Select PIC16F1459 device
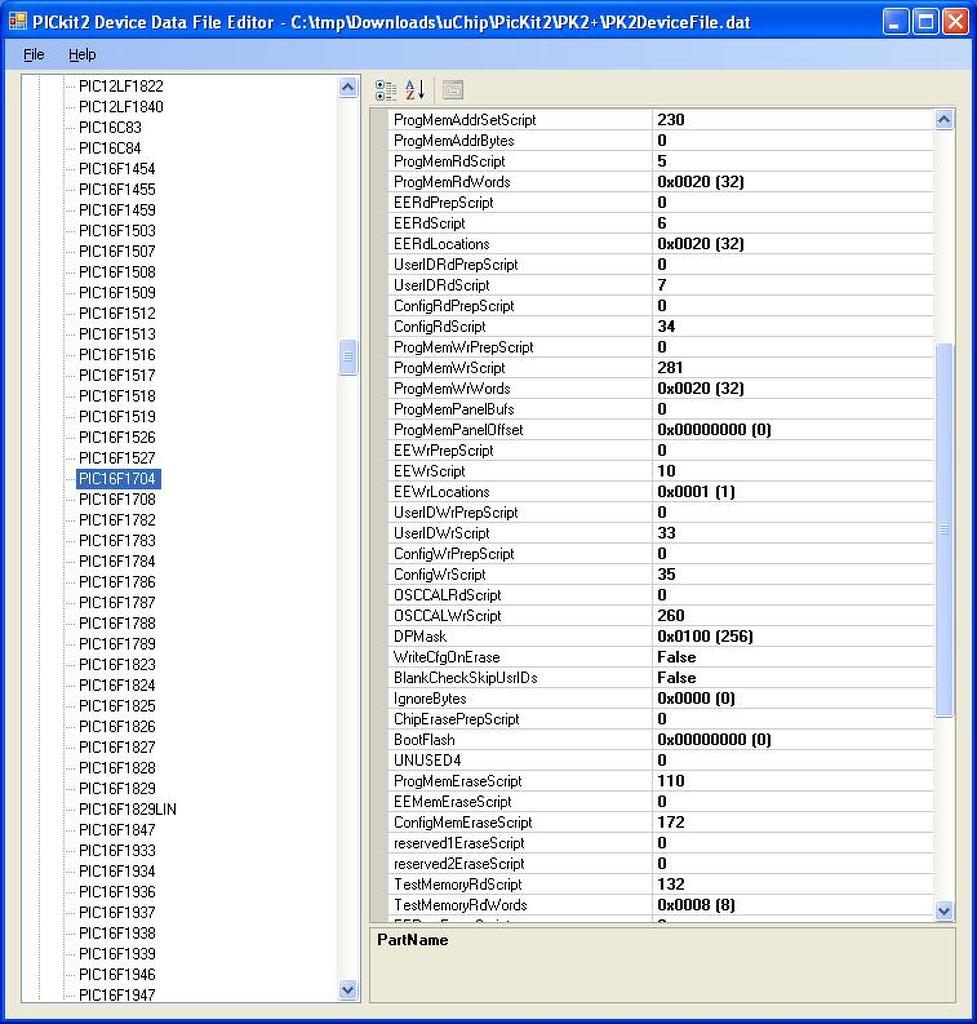 tap(117, 210)
